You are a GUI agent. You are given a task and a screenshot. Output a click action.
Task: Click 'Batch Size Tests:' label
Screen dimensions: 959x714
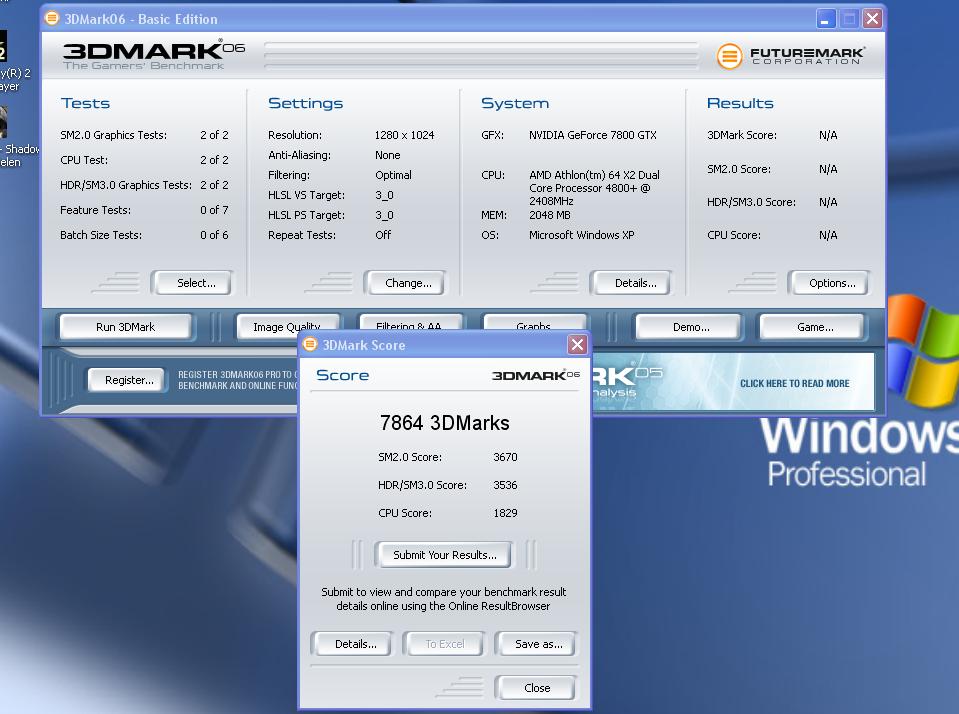pos(101,235)
